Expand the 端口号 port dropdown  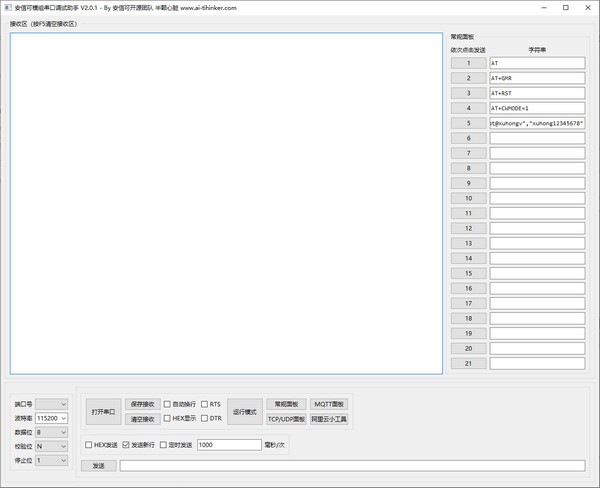tap(52, 404)
